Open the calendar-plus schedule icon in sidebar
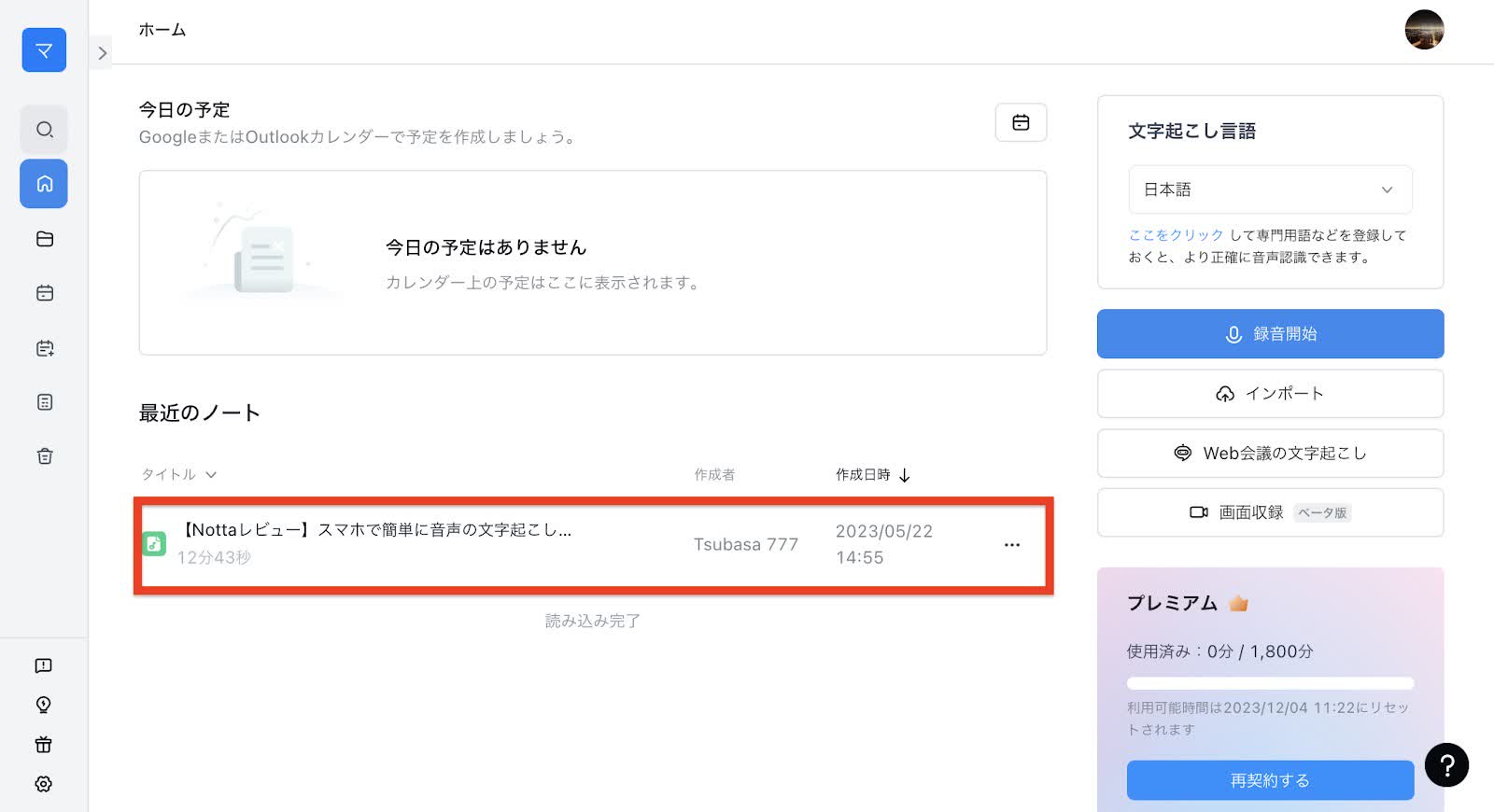1494x812 pixels. point(44,348)
